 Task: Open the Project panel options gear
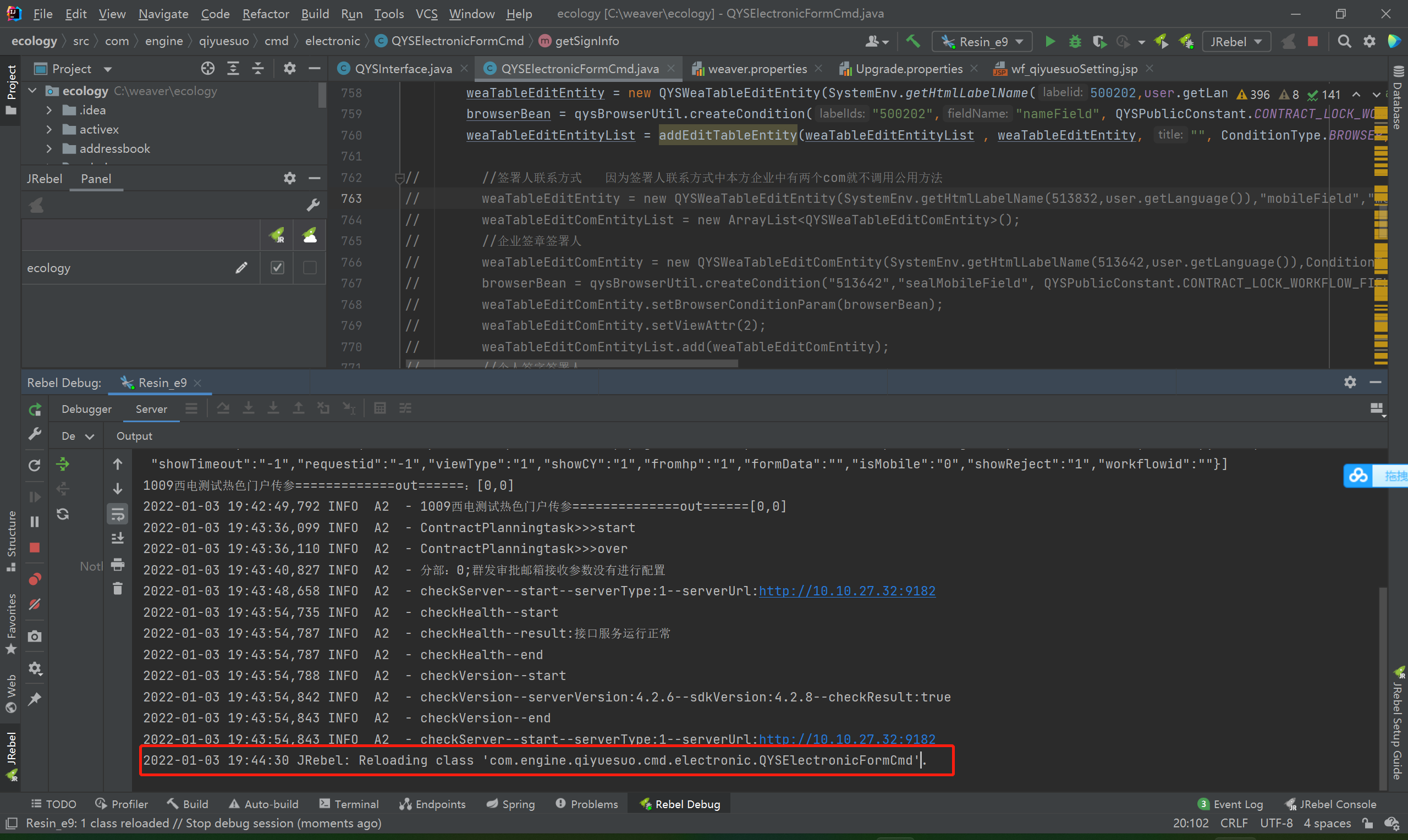[x=290, y=69]
